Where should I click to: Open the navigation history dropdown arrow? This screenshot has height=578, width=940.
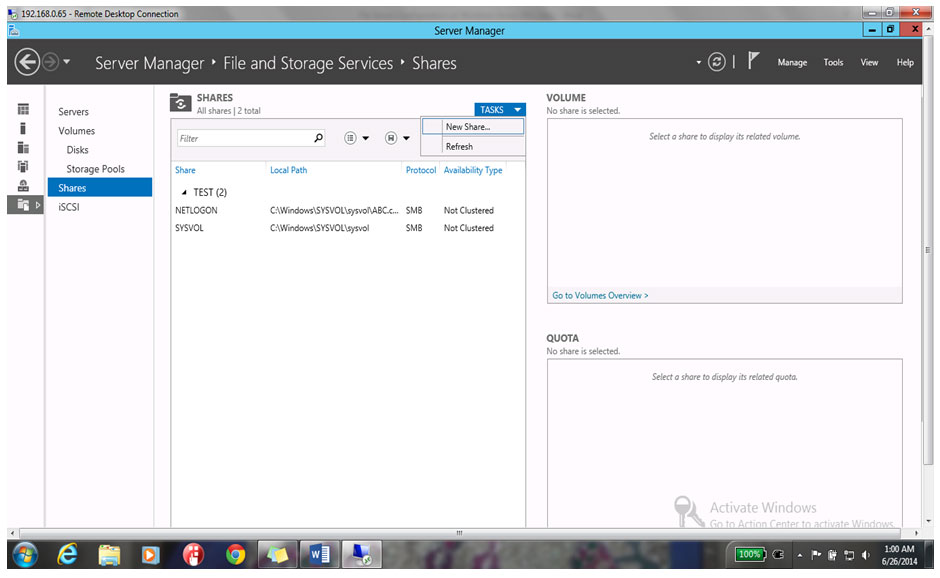pos(67,61)
